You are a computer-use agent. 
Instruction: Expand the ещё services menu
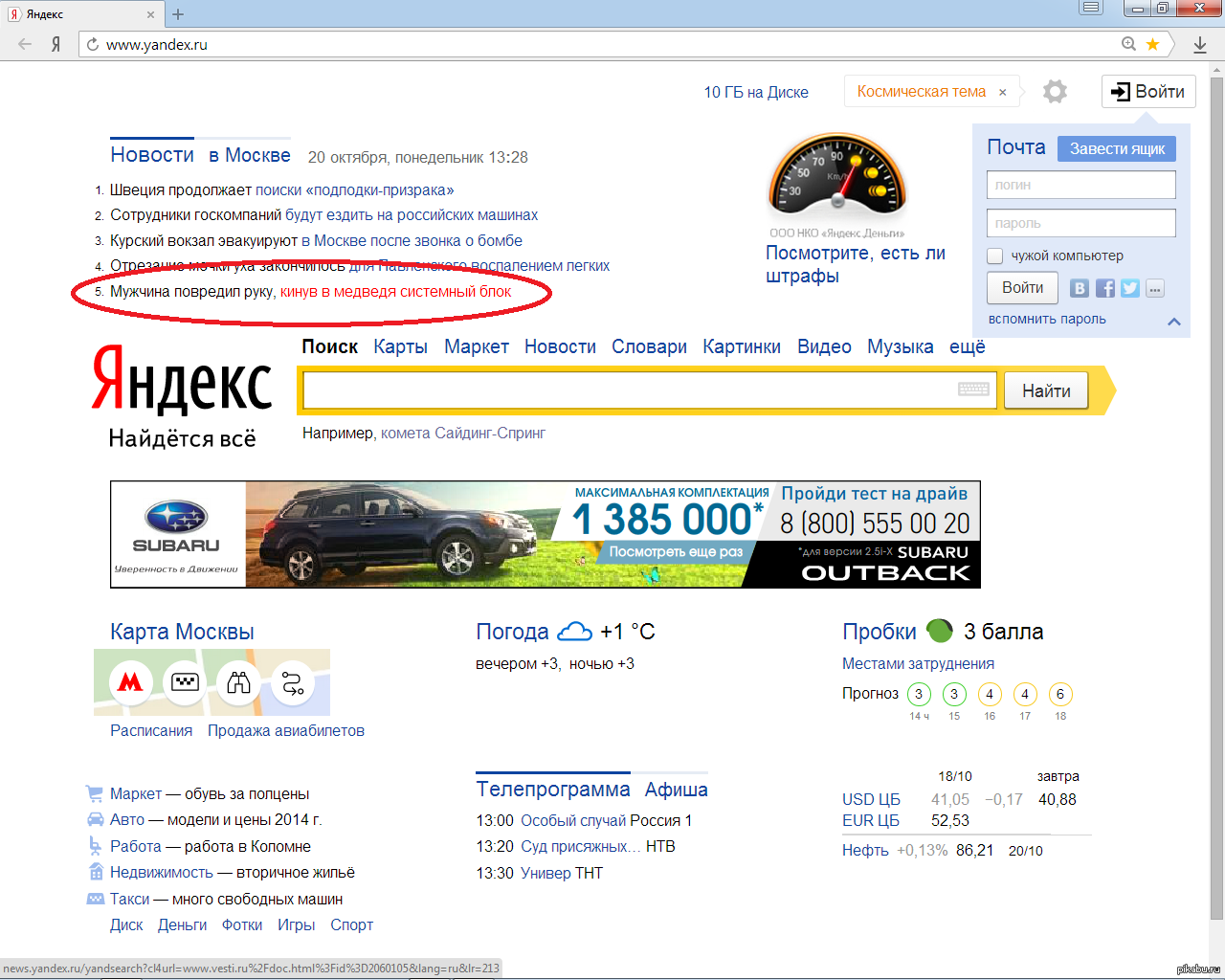tap(968, 346)
